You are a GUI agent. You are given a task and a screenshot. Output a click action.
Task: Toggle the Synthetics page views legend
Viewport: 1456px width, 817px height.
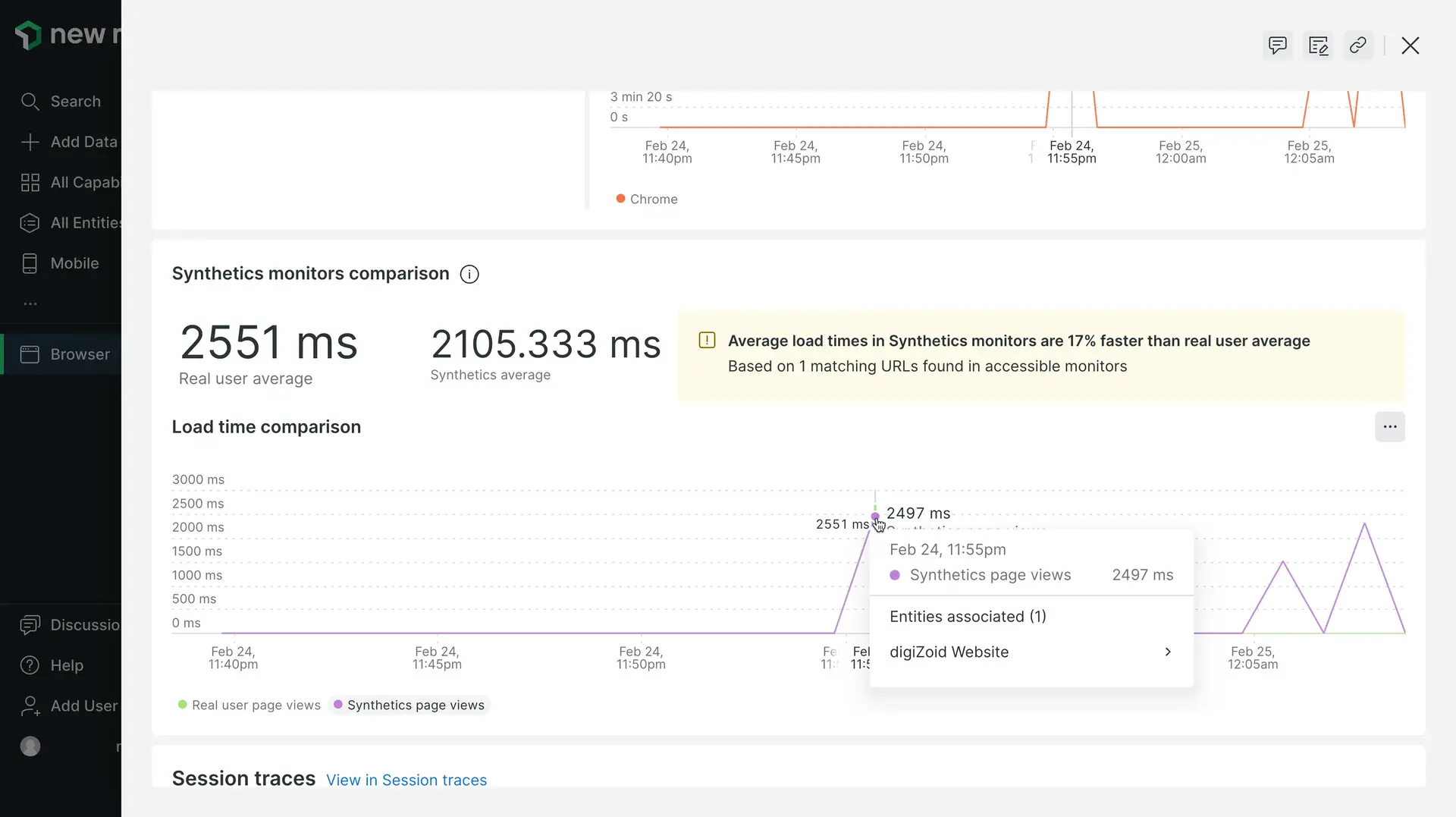409,705
